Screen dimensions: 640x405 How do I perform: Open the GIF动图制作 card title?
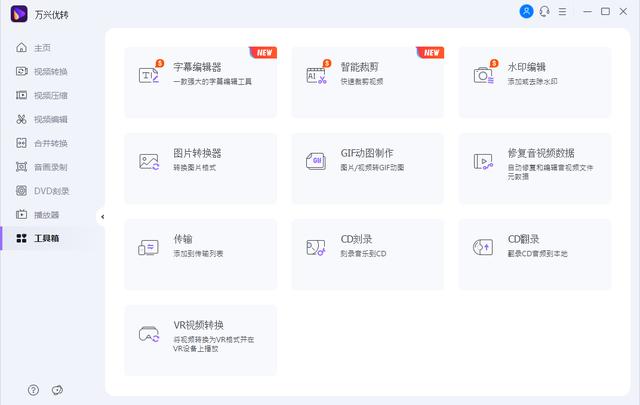click(x=367, y=153)
